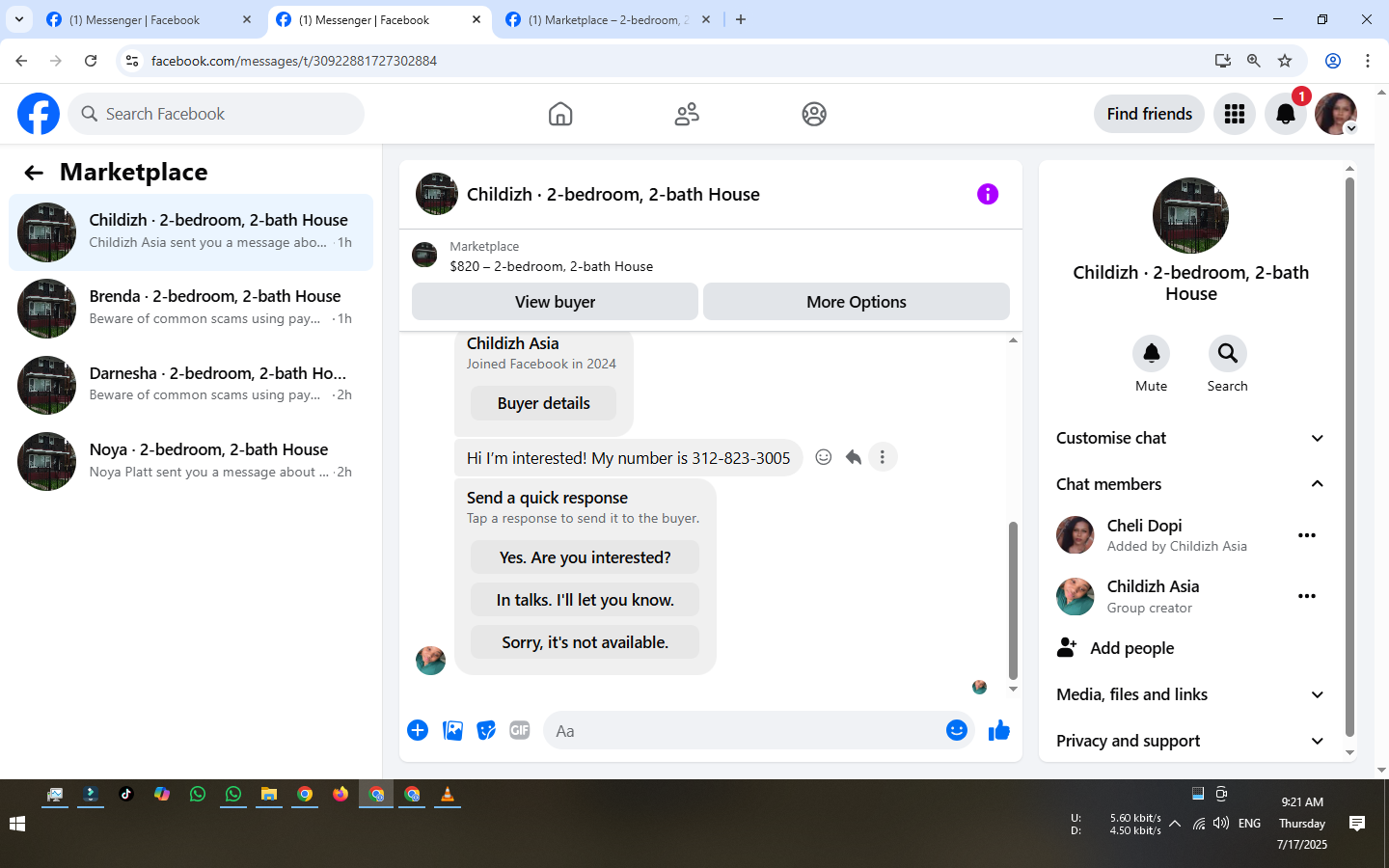Image resolution: width=1389 pixels, height=868 pixels.
Task: Go back using the arrow beside Marketplace
Action: [34, 173]
